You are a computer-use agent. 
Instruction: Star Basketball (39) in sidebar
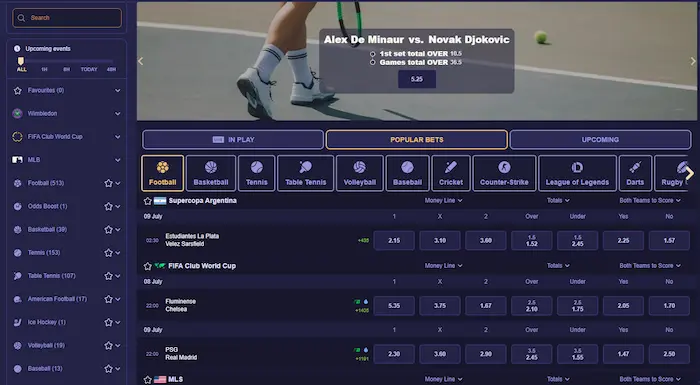click(108, 230)
